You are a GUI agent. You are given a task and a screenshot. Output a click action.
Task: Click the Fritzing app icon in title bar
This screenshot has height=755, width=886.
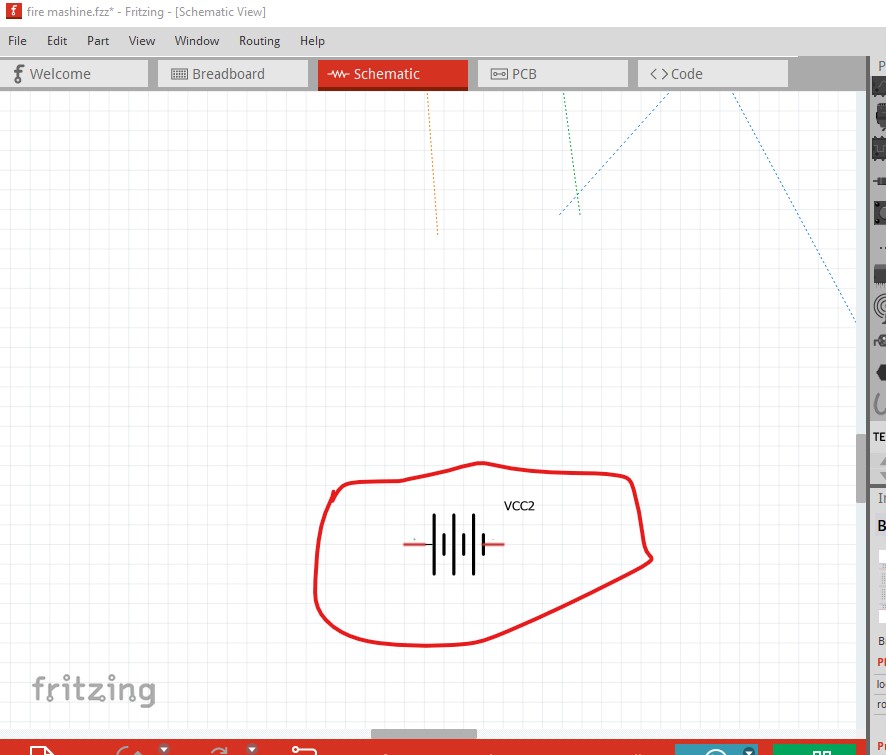coord(13,12)
